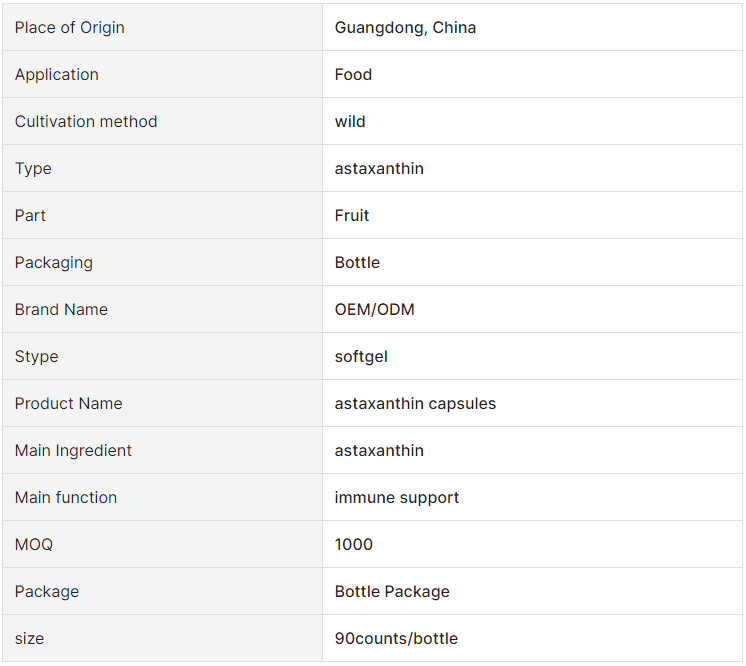The height and width of the screenshot is (666, 746).
Task: Click the Packaging attribute label
Action: pos(54,263)
